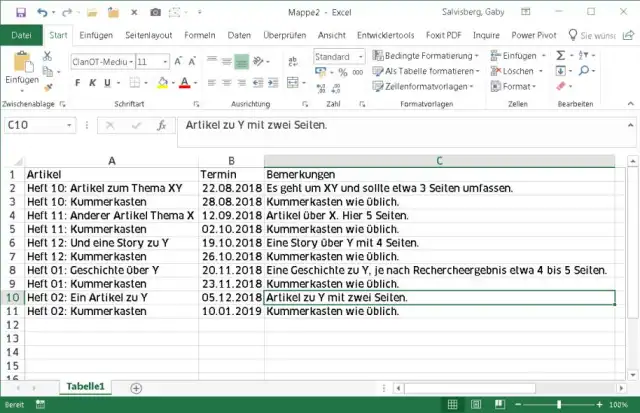Open the number format dropdown Standard
Viewport: 640px width, 413px height.
[359, 57]
